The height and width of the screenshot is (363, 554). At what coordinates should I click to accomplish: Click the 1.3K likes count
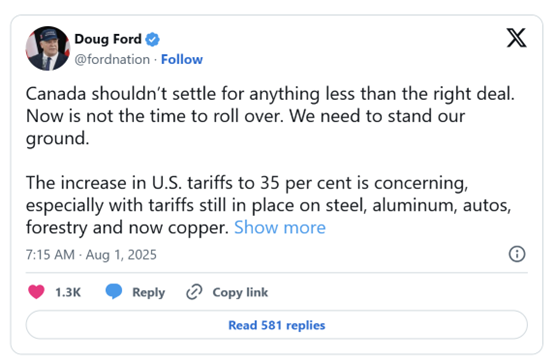[x=68, y=292]
